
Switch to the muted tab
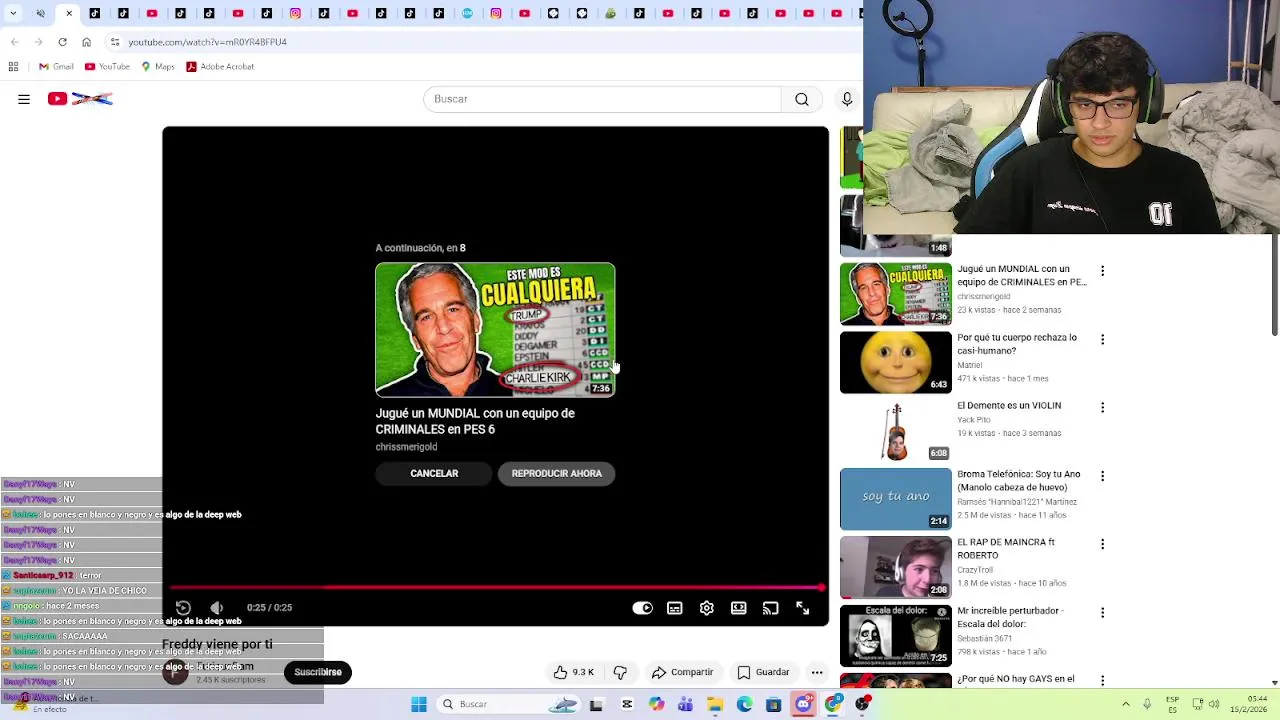40,13
